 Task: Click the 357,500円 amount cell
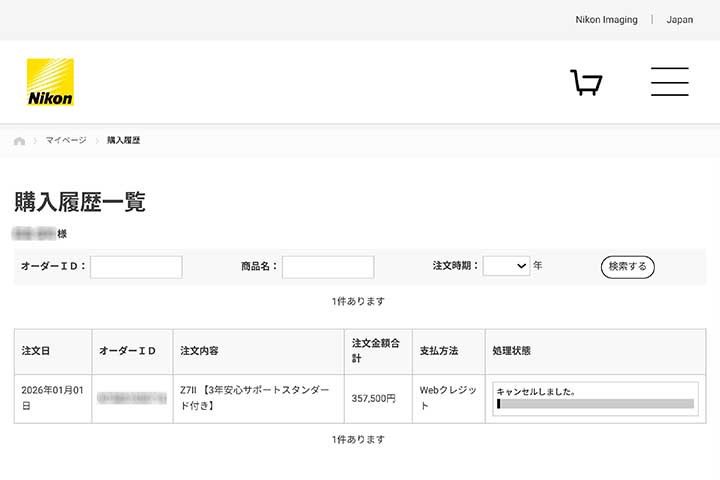[374, 398]
